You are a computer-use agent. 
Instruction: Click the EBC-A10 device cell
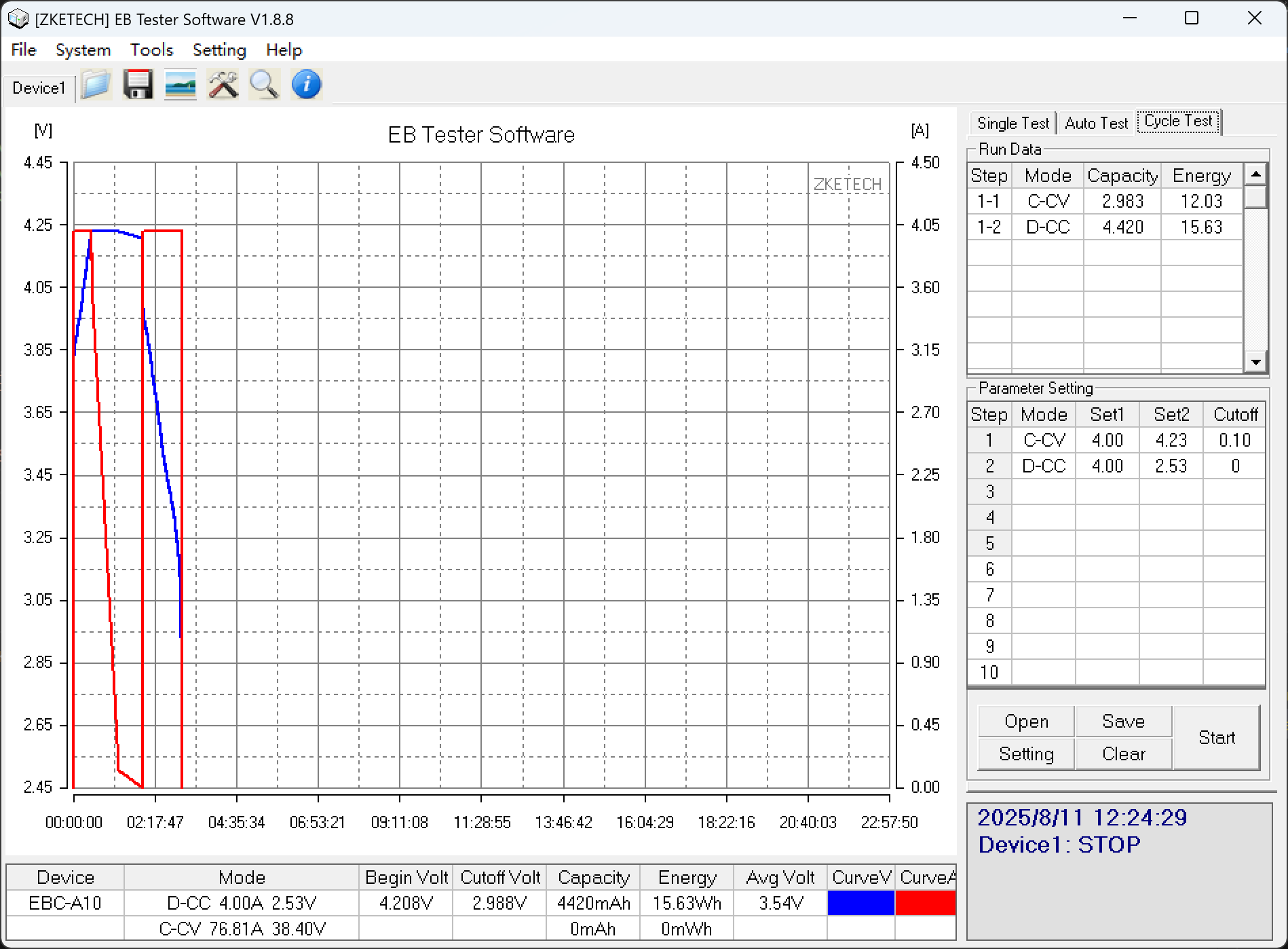pos(65,904)
